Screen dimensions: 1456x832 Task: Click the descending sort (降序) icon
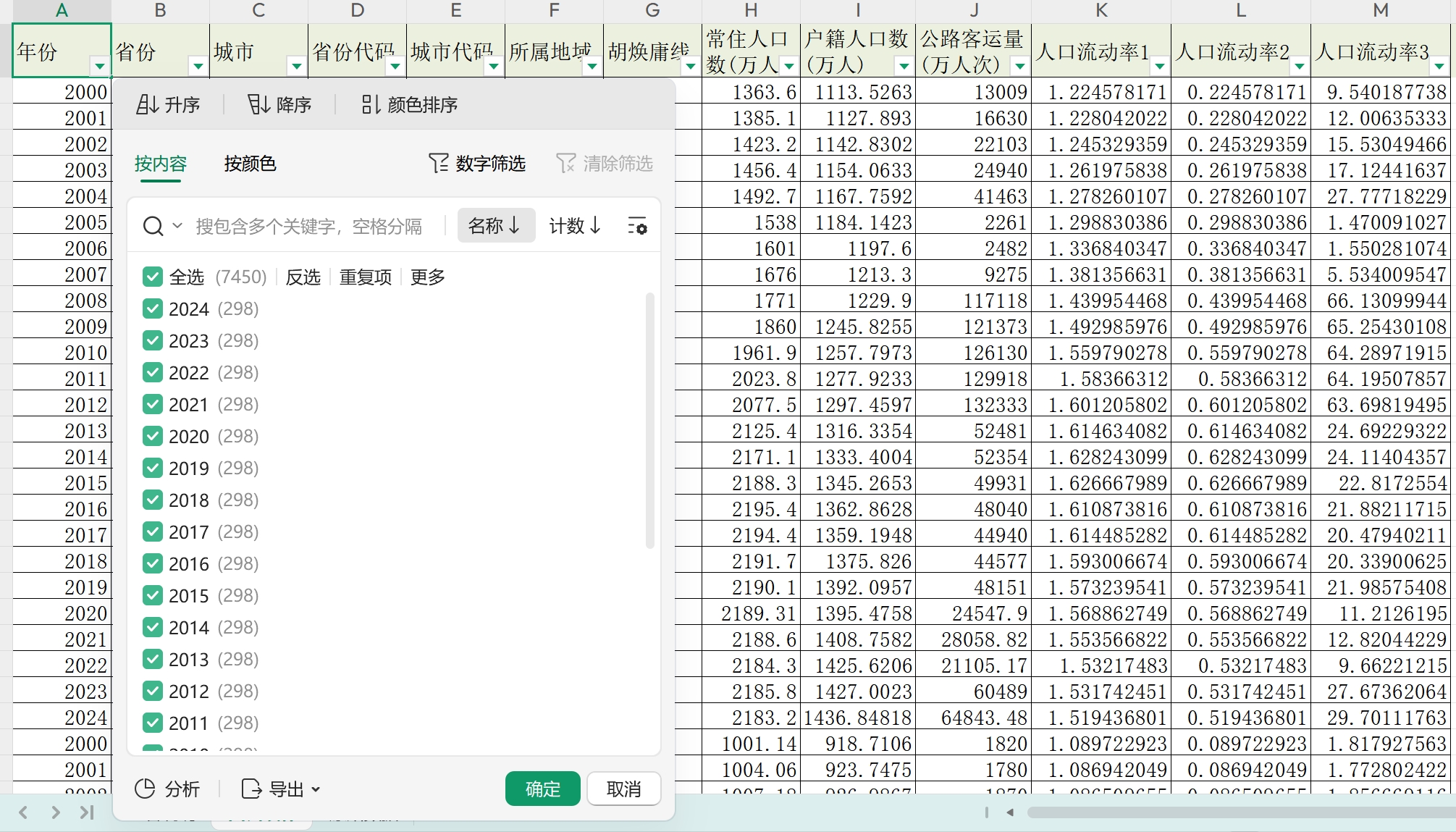[x=258, y=105]
